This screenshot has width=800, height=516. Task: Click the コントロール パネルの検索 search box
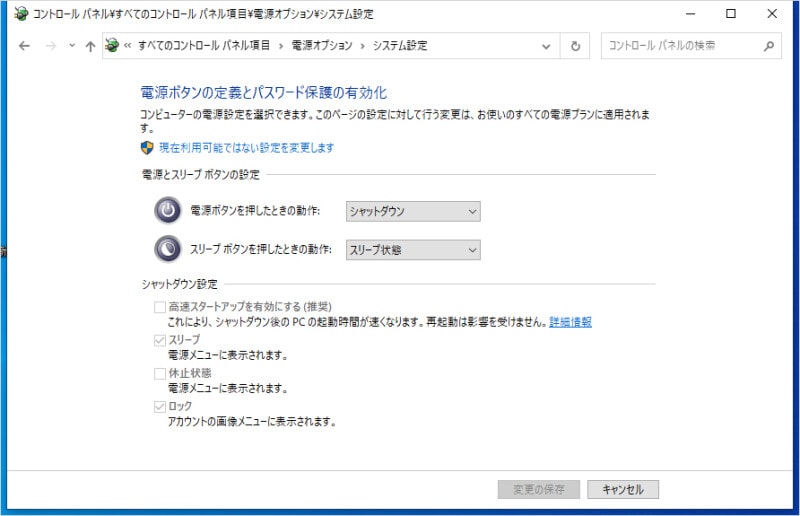coord(691,46)
